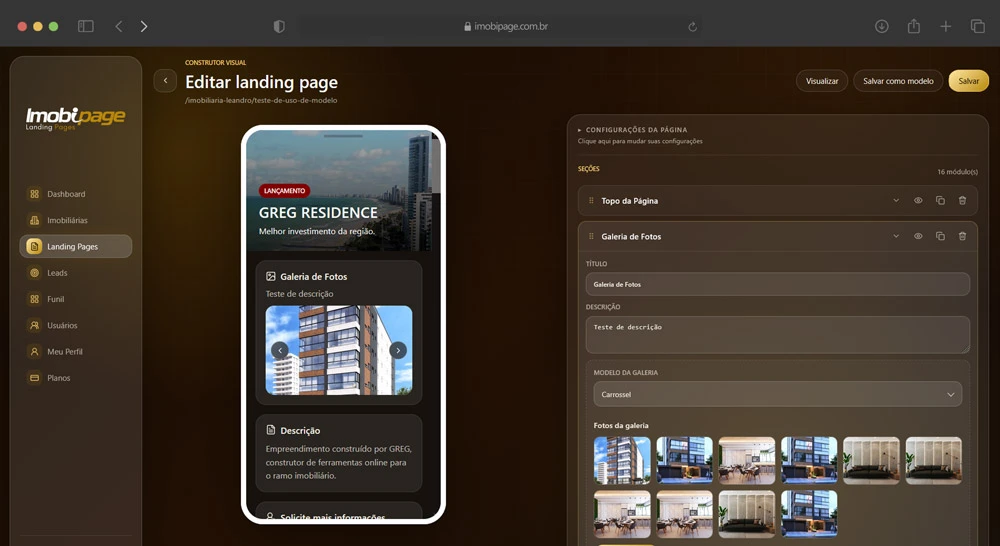Click the LANÇAMENTO badge in preview
This screenshot has height=546, width=1000.
click(x=284, y=191)
